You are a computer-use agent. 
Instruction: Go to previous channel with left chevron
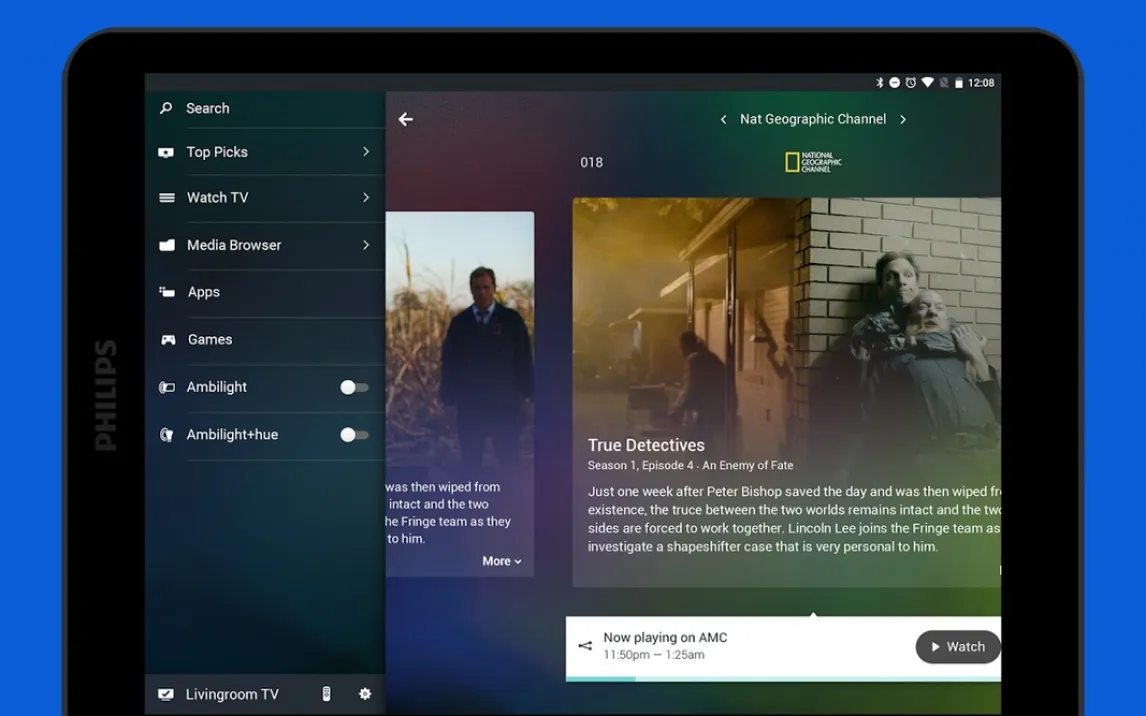pyautogui.click(x=723, y=120)
